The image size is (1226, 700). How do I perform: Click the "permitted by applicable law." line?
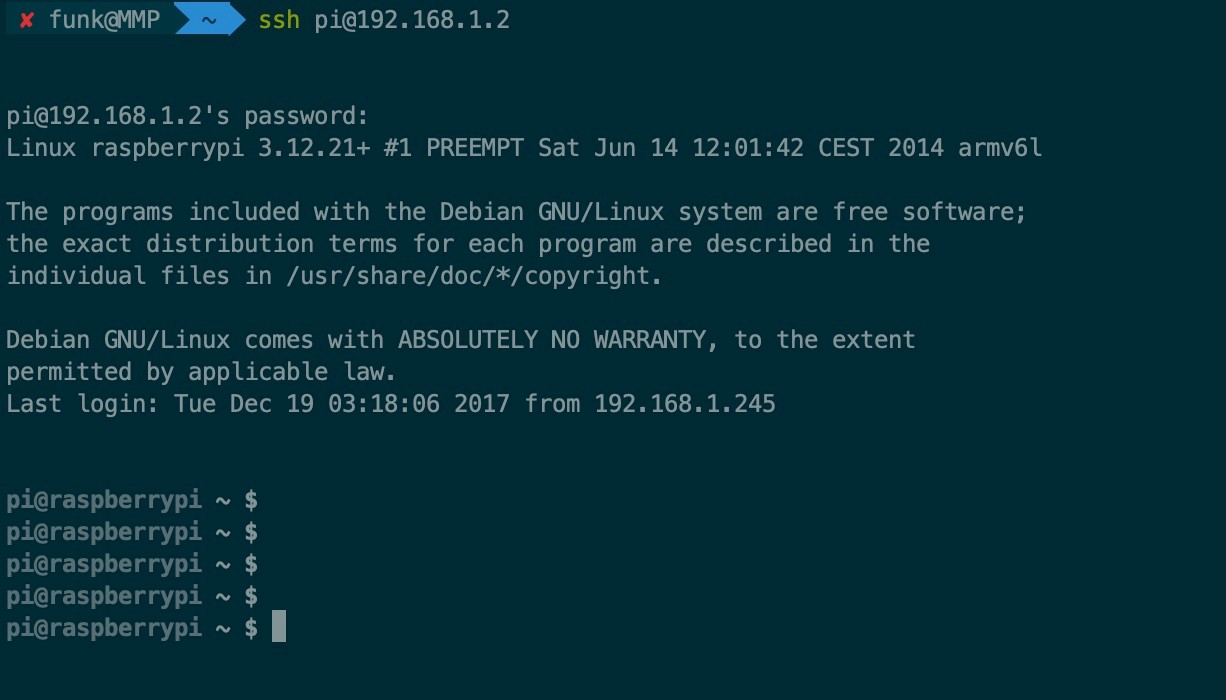click(x=201, y=372)
